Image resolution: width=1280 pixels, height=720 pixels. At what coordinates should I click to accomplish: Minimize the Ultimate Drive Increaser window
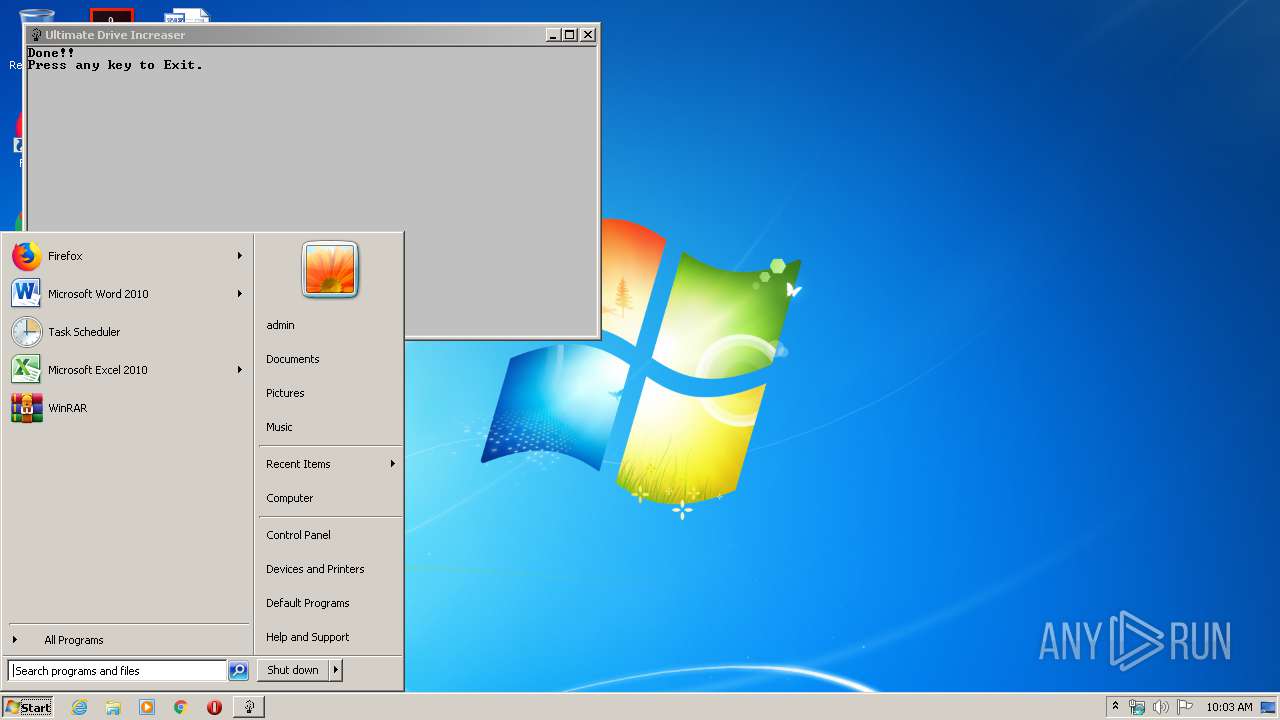coord(553,34)
